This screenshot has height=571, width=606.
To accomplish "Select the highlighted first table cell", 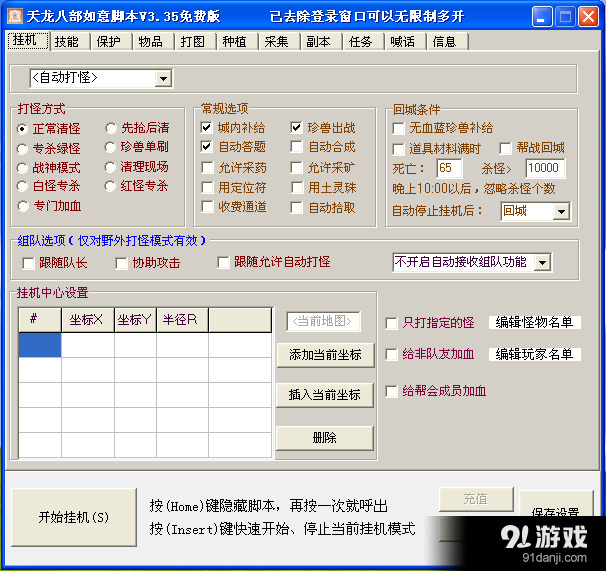I will pyautogui.click(x=40, y=345).
